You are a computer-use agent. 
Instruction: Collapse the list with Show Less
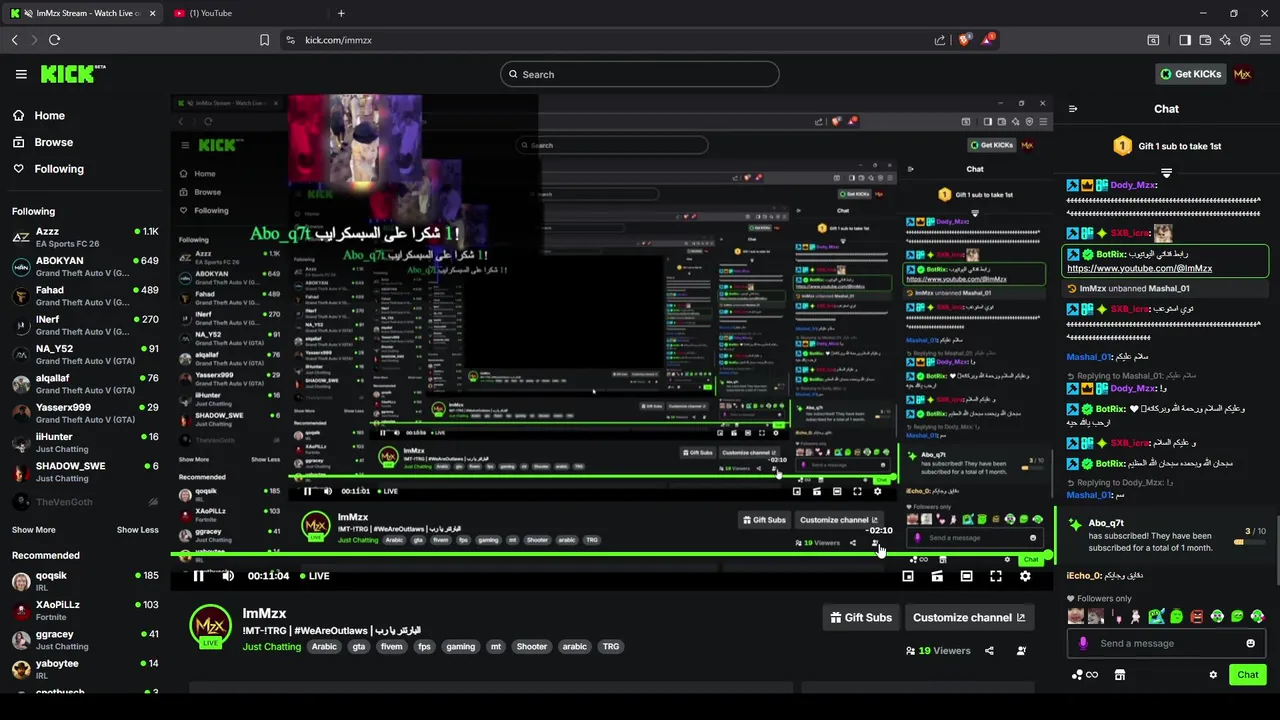[137, 530]
